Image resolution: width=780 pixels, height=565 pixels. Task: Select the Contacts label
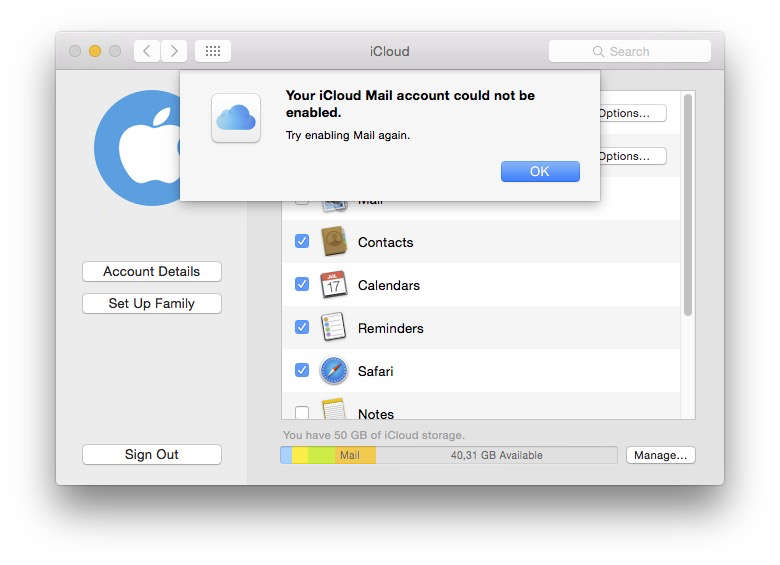coord(386,242)
